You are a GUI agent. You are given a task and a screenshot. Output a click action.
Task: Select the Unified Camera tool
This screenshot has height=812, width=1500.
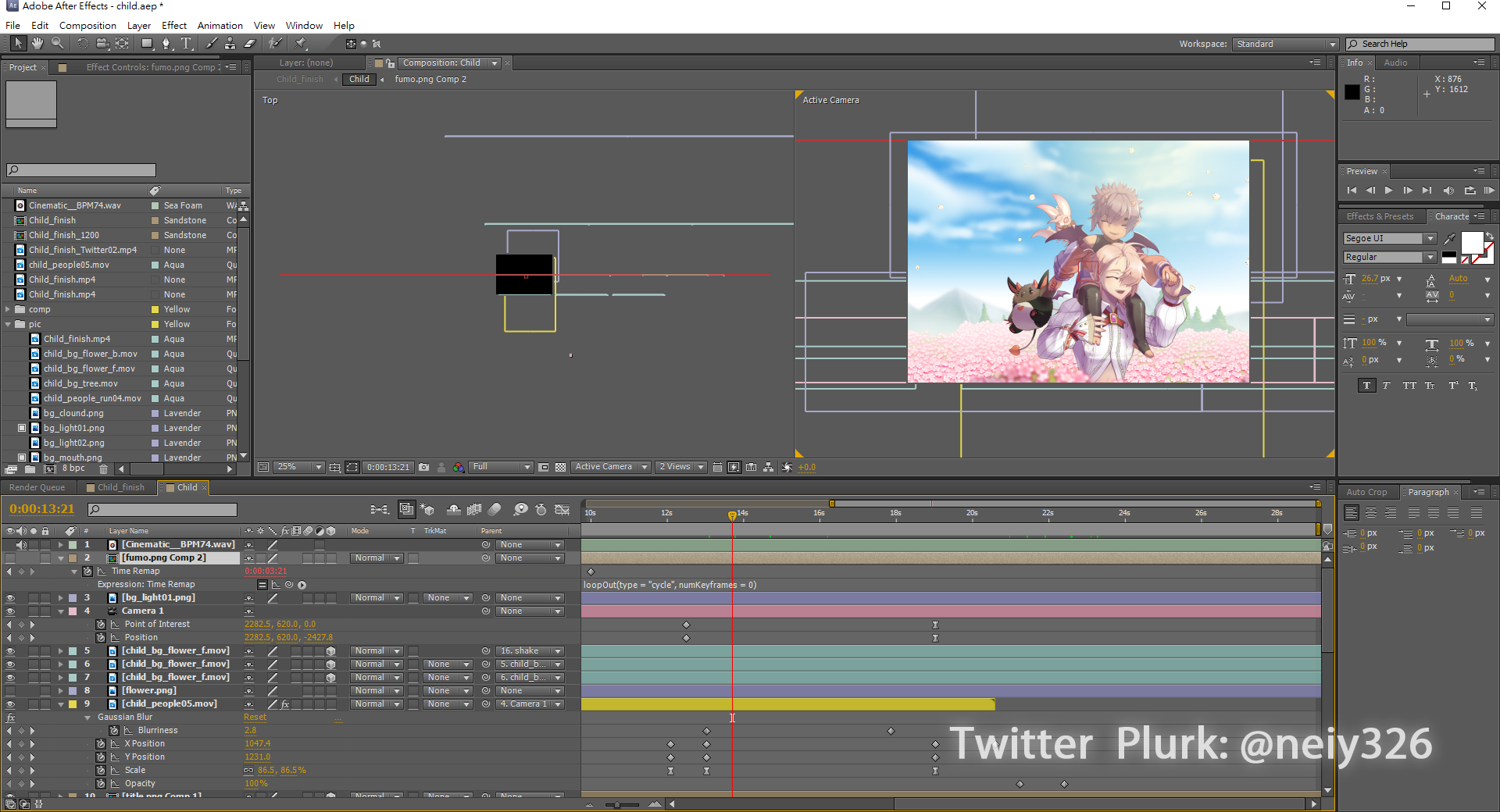tap(102, 44)
